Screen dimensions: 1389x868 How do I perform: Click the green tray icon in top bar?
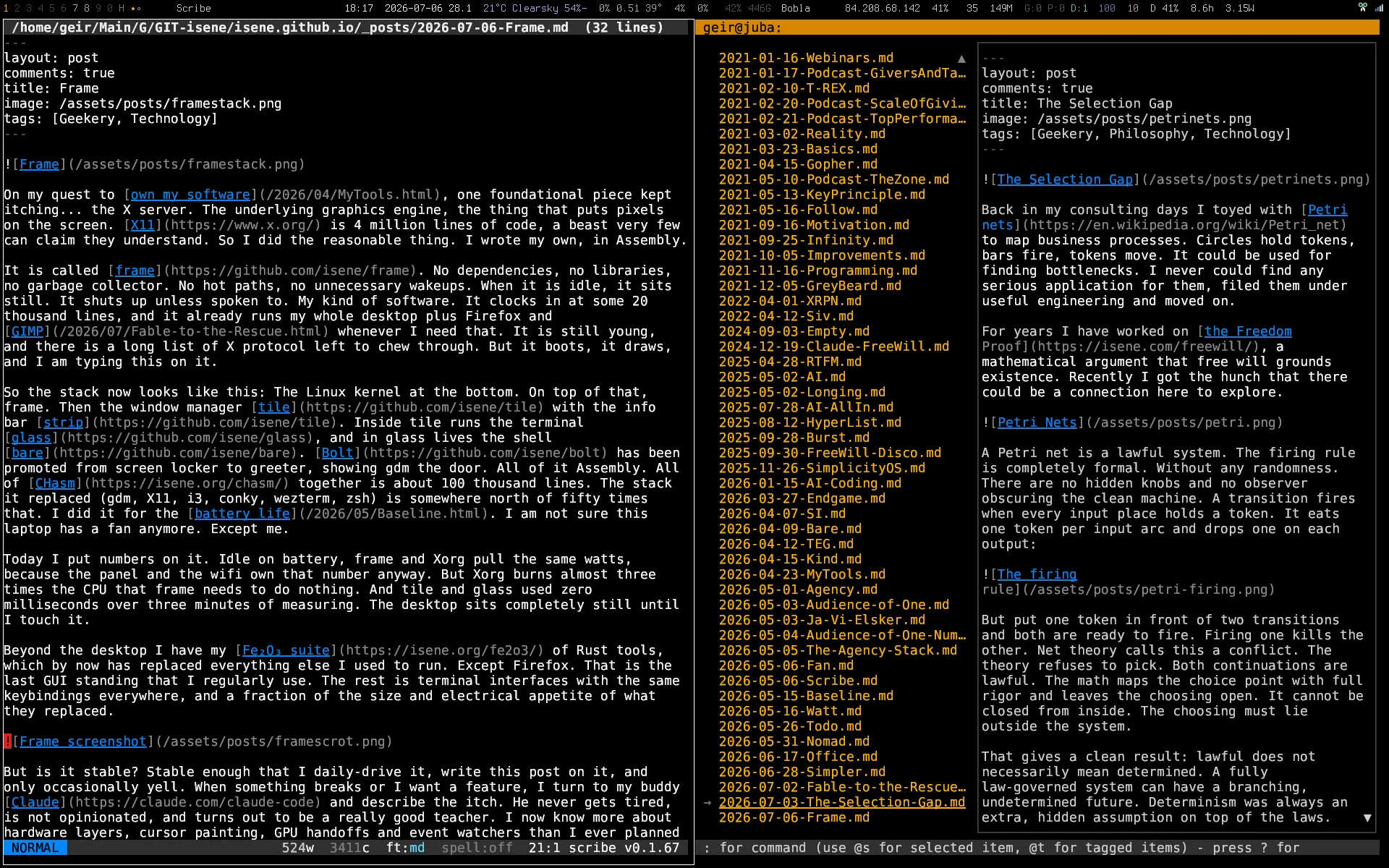point(1362,8)
